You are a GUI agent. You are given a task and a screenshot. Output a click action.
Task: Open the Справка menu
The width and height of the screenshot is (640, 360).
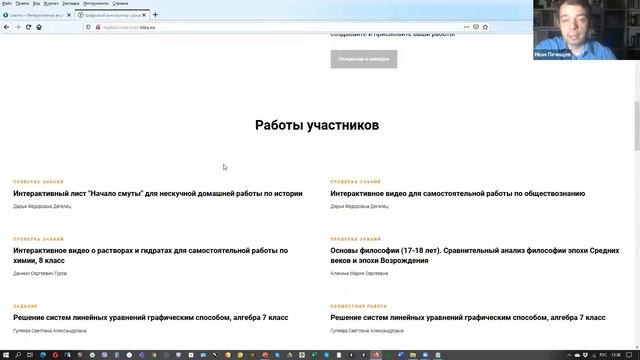point(120,3)
